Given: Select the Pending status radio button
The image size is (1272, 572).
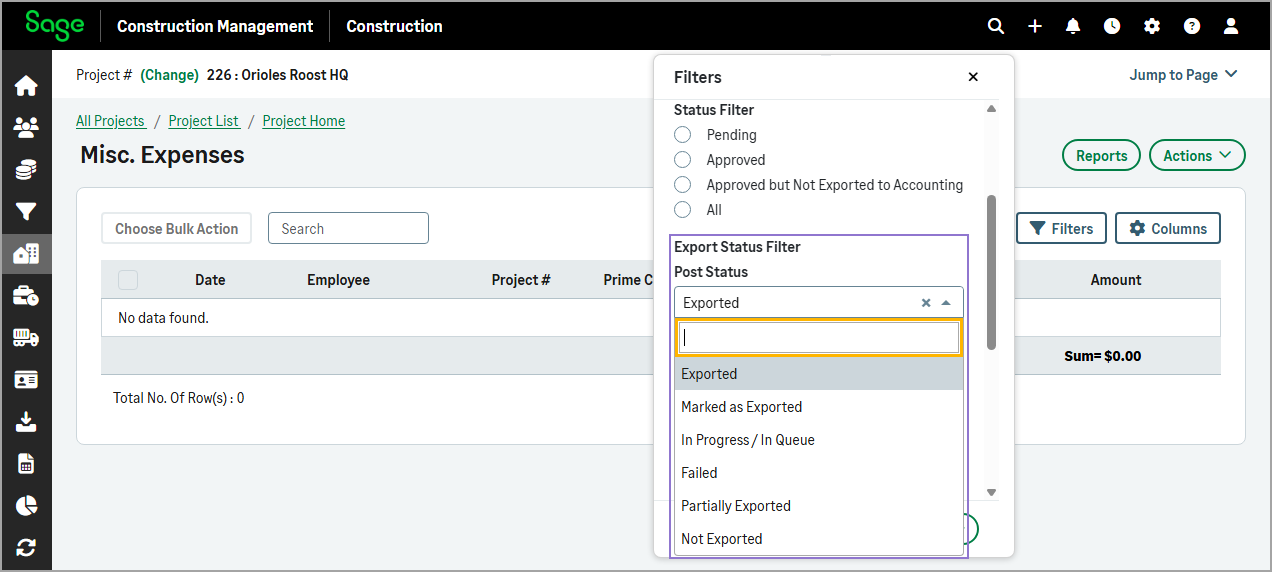Looking at the screenshot, I should [x=683, y=135].
